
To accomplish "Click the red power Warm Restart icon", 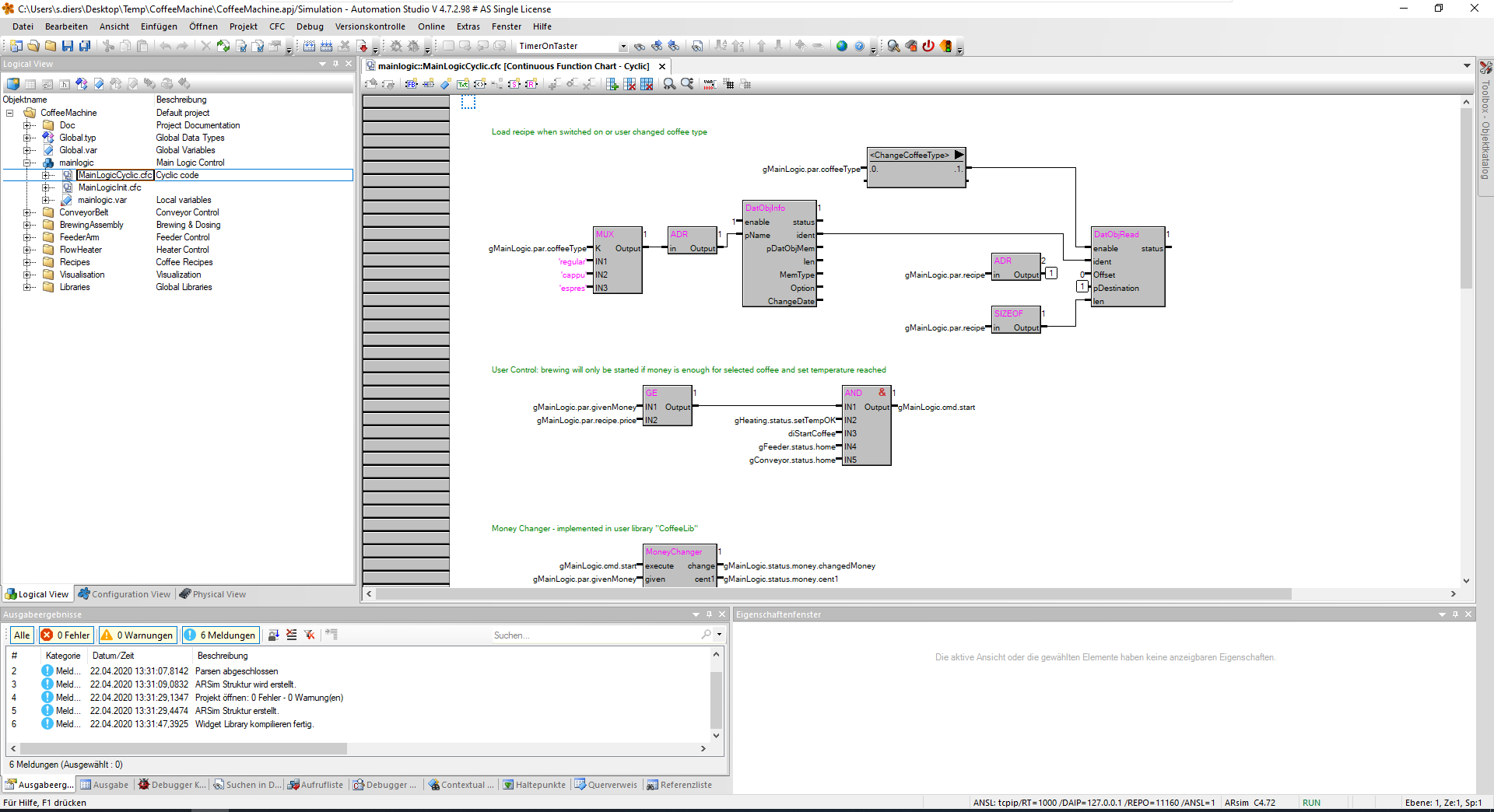I will (x=928, y=46).
